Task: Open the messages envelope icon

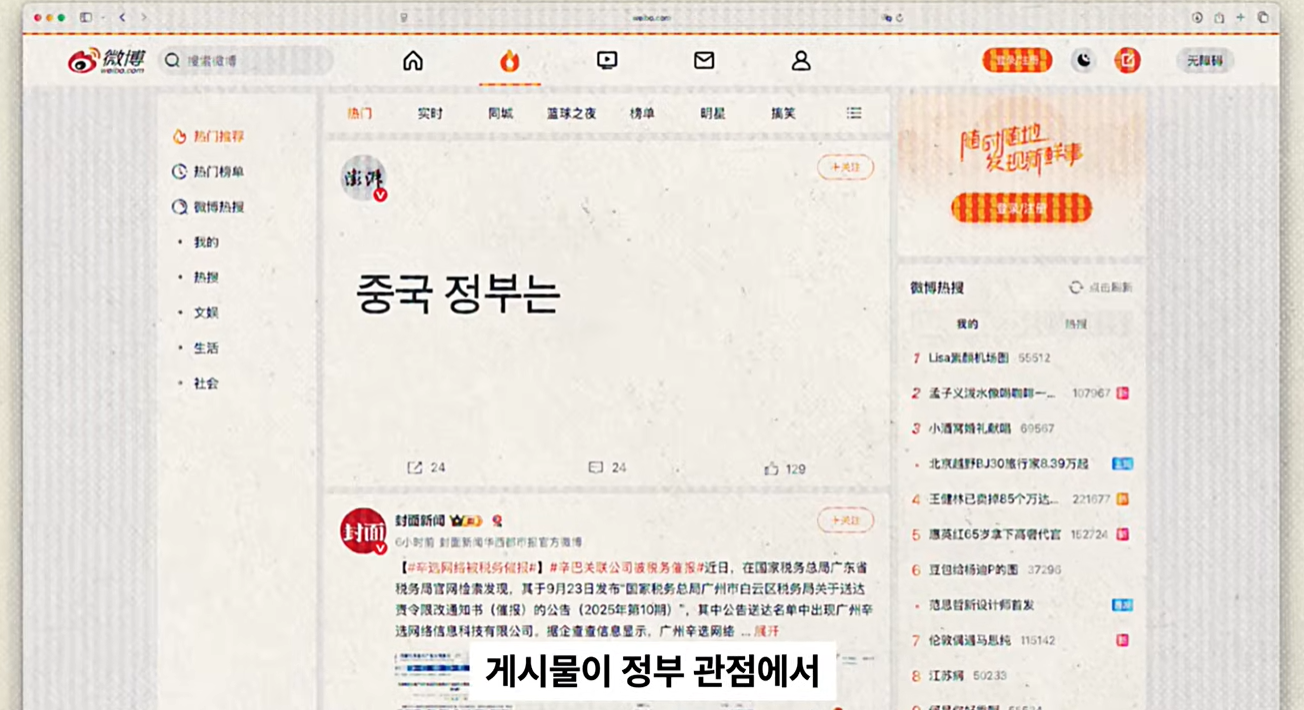Action: point(704,61)
